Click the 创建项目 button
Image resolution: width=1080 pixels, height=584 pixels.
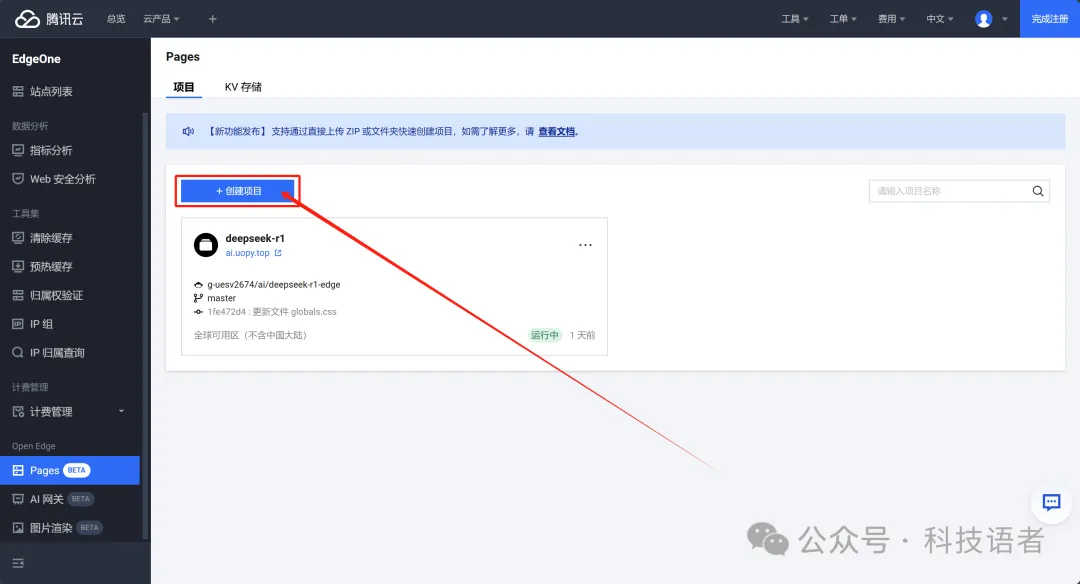238,191
